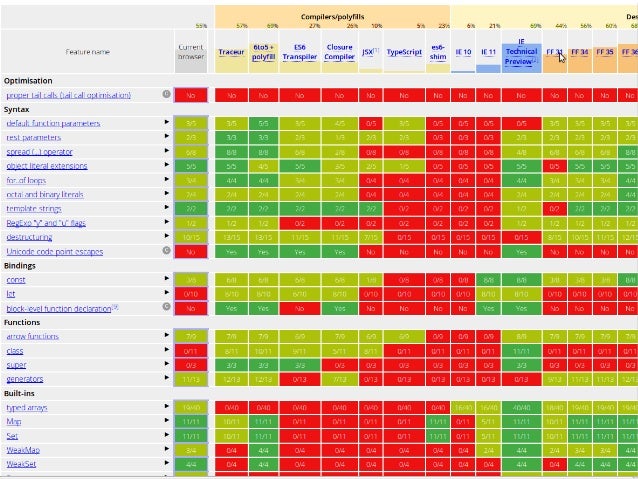
Task: Expand the rest parameters row arrow
Action: click(x=166, y=136)
